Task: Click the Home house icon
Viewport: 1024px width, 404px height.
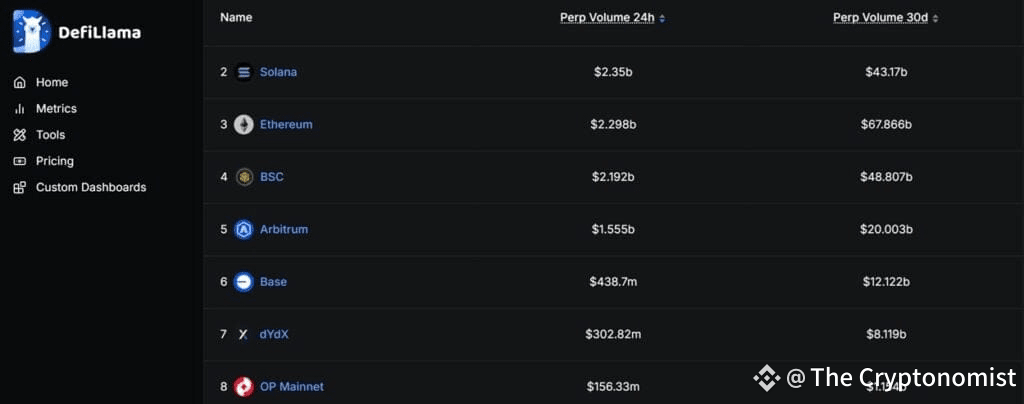Action: [20, 83]
